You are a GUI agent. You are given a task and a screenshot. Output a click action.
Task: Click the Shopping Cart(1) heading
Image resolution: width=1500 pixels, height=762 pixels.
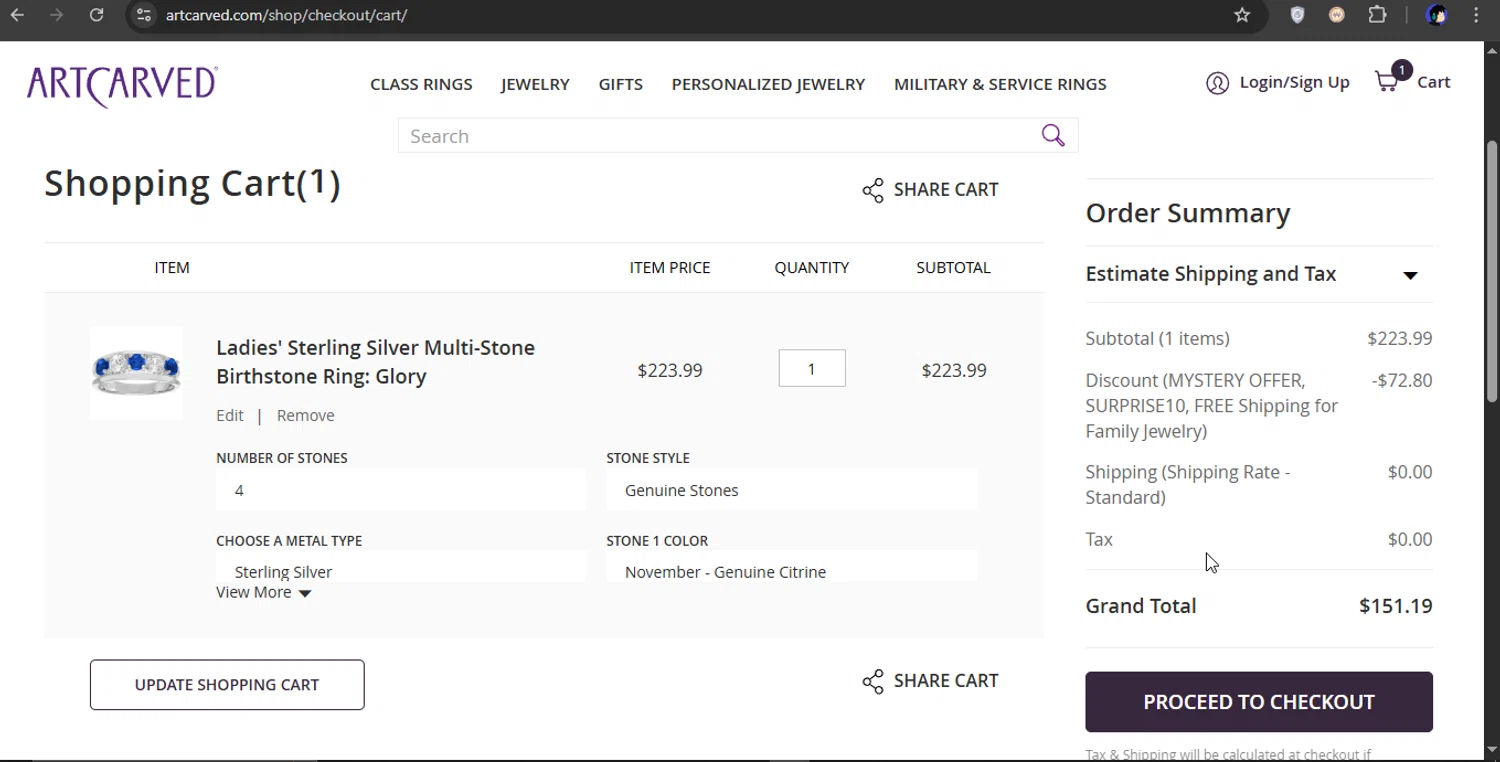192,184
